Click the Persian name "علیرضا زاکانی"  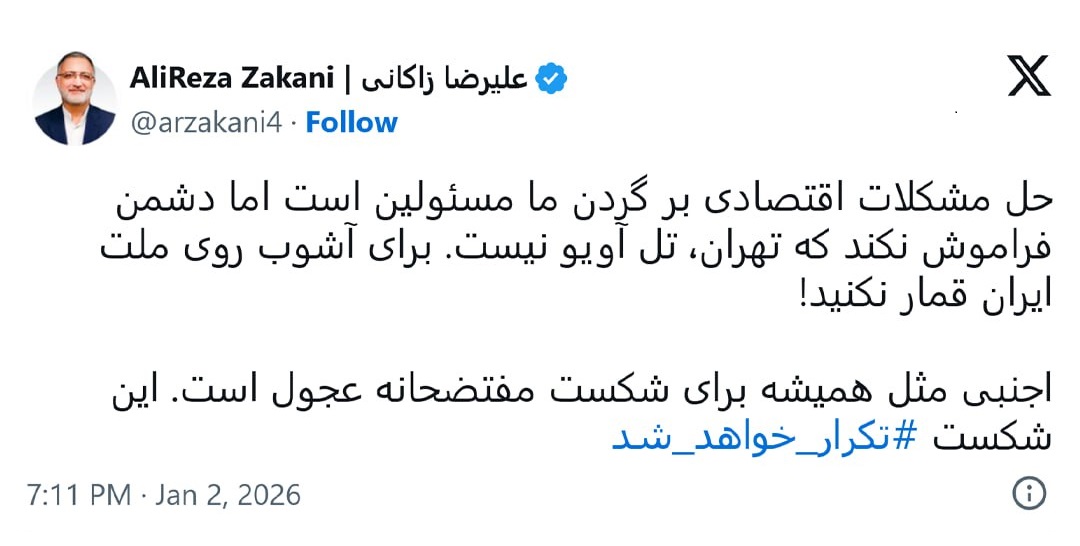click(x=442, y=78)
